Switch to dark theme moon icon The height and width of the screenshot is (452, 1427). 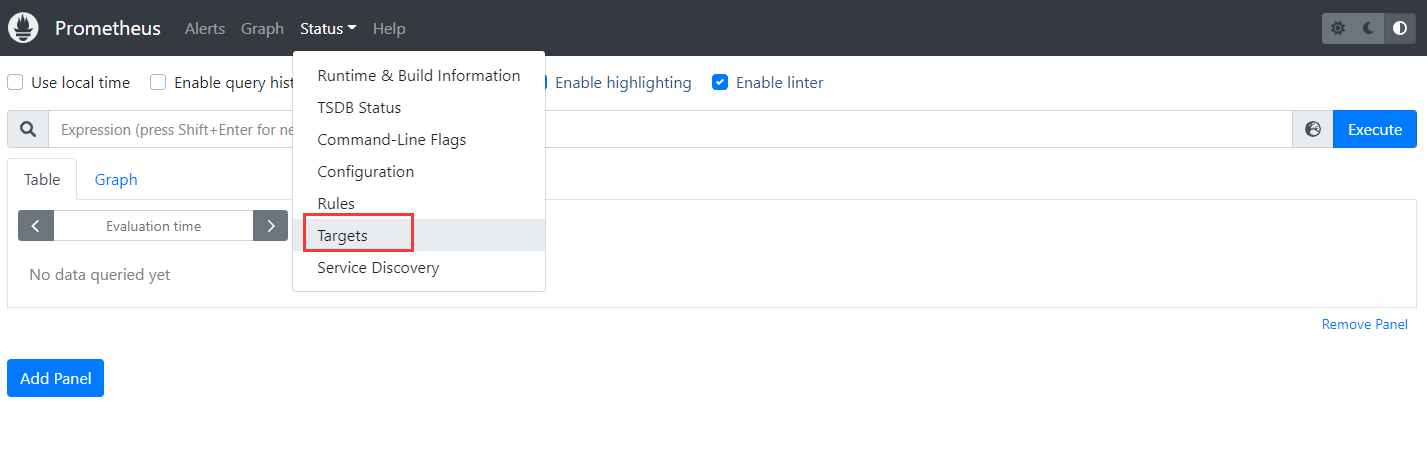coord(1369,28)
